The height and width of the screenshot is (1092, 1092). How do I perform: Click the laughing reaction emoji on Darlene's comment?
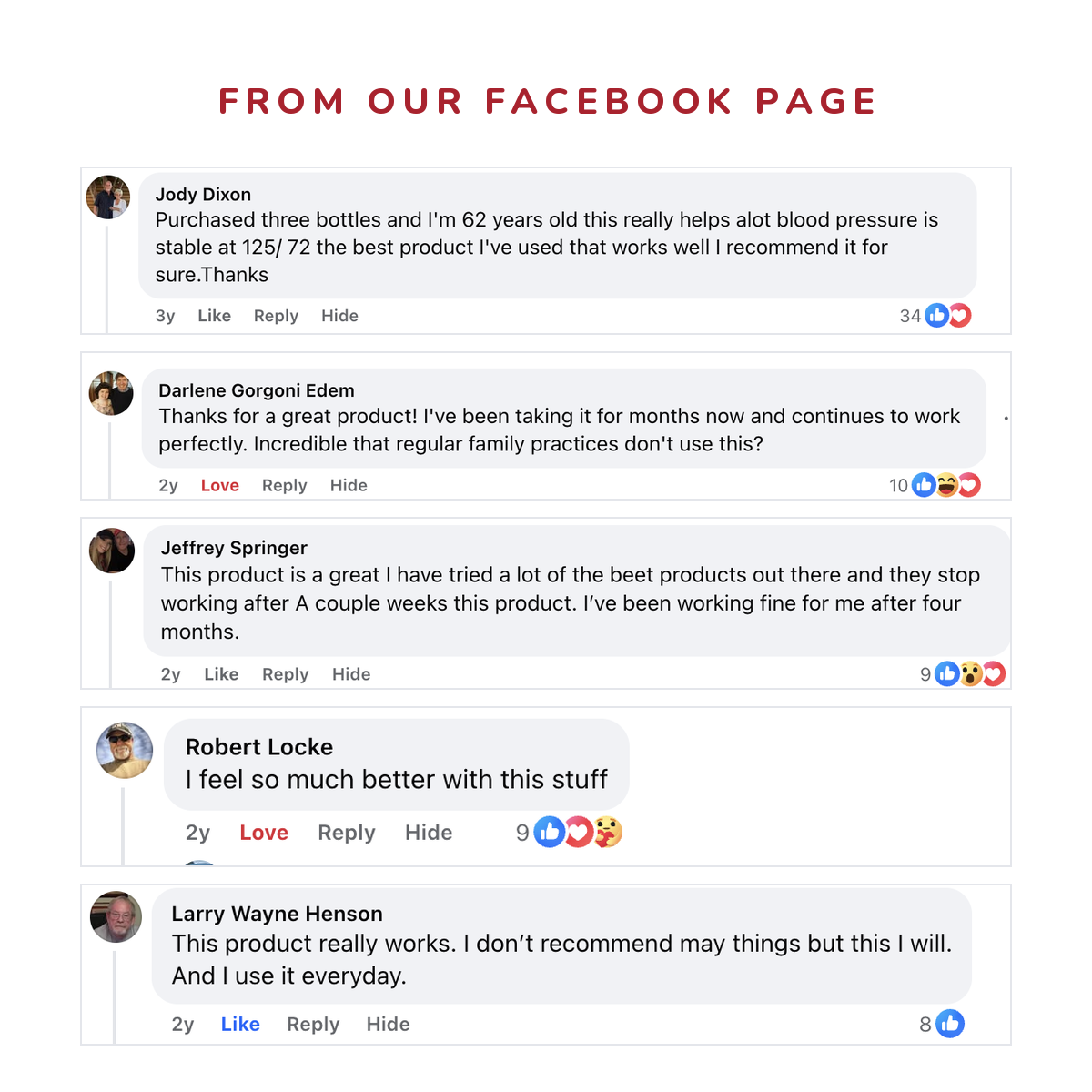point(947,485)
